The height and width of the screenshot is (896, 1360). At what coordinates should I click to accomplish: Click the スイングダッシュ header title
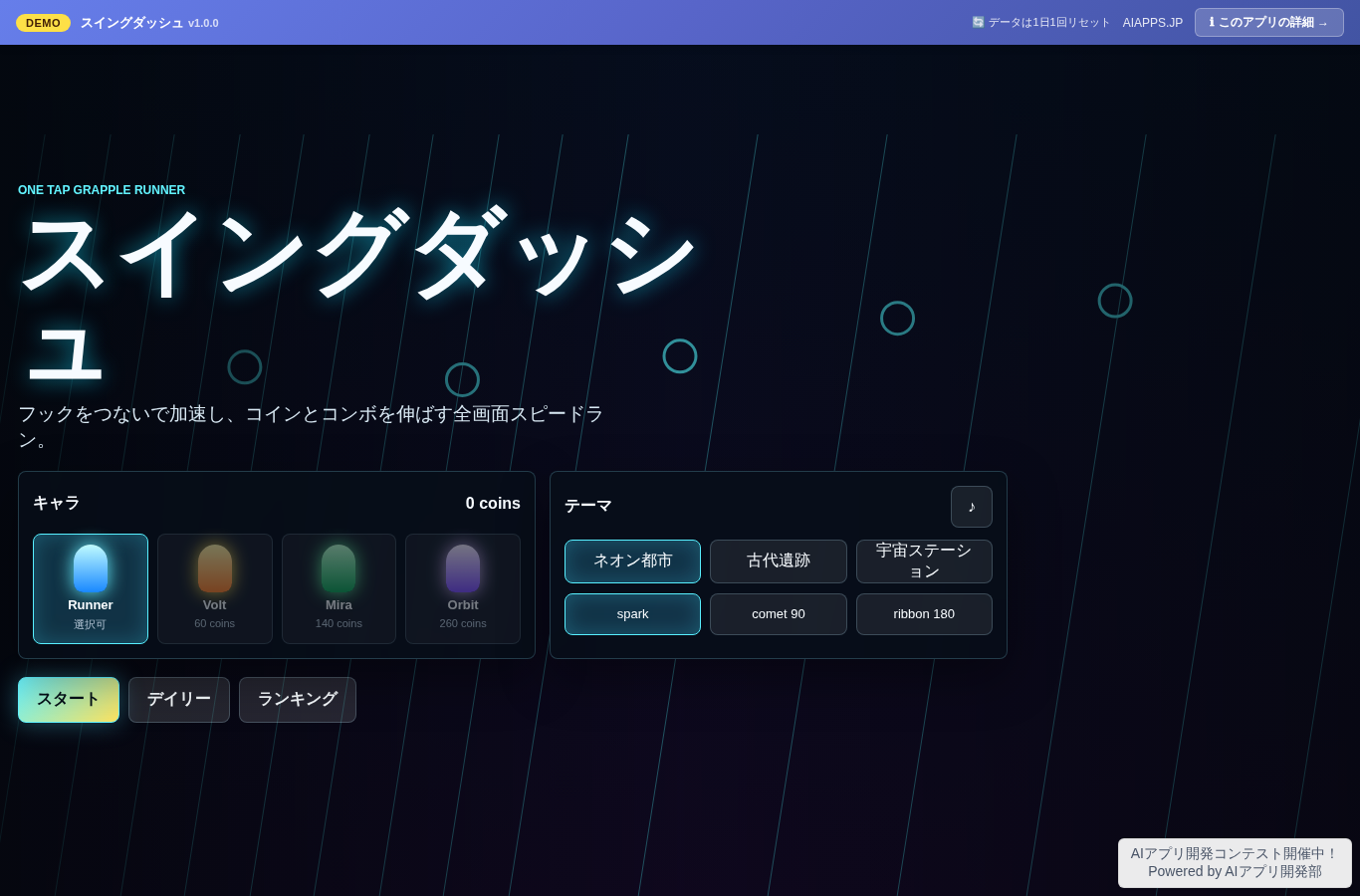coord(132,23)
